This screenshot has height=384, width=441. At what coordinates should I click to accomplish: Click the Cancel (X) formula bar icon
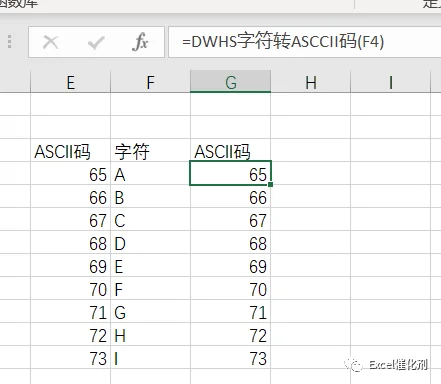(x=51, y=42)
